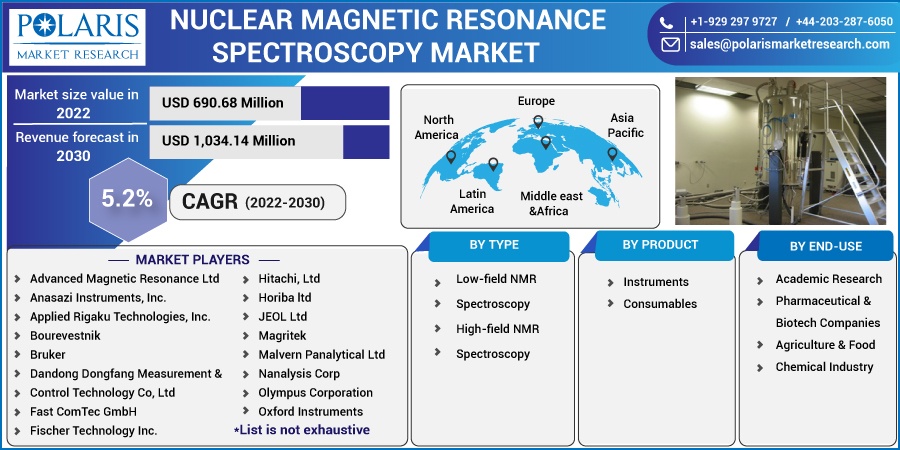The height and width of the screenshot is (450, 900).
Task: Click the Horiba ltd entry
Action: 285,297
